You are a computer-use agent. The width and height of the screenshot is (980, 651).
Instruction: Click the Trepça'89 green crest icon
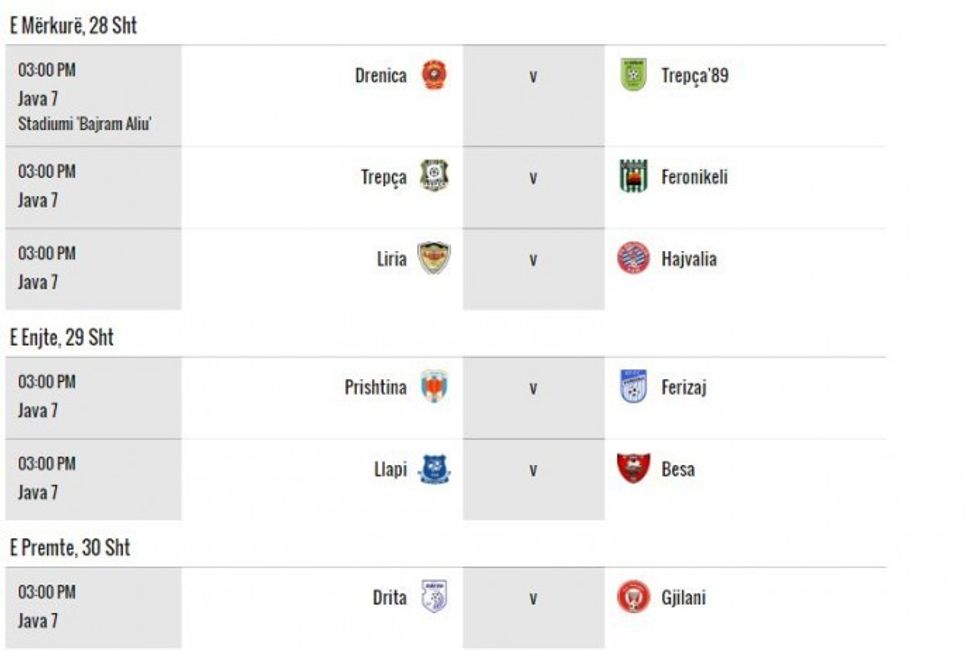pos(633,75)
